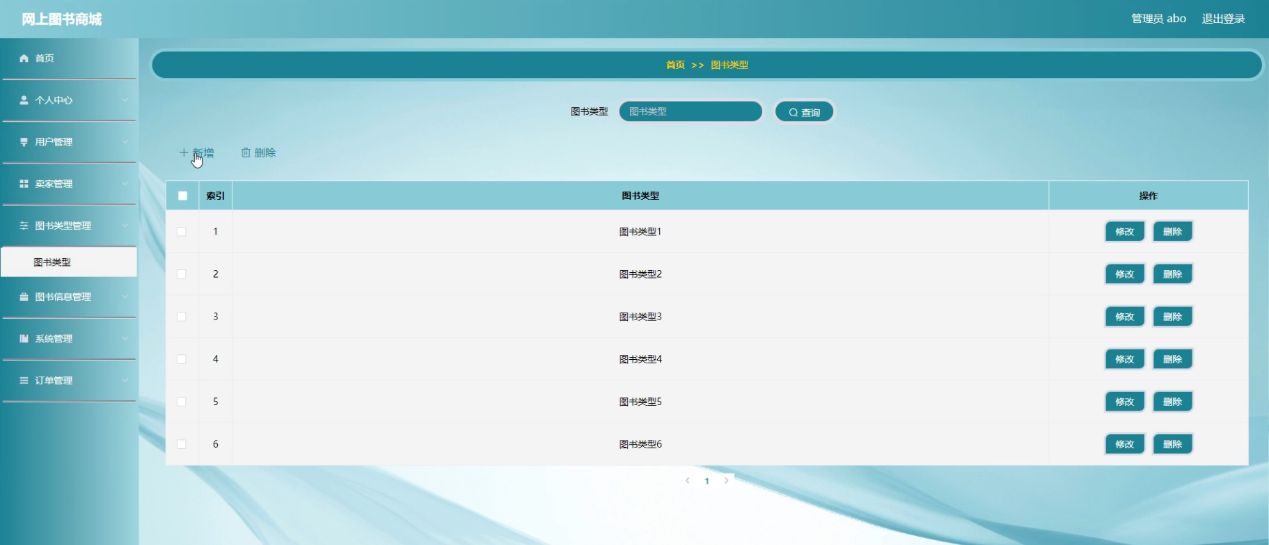The image size is (1269, 545).
Task: Click the chart icon beside 系统管理
Action: [x=25, y=339]
